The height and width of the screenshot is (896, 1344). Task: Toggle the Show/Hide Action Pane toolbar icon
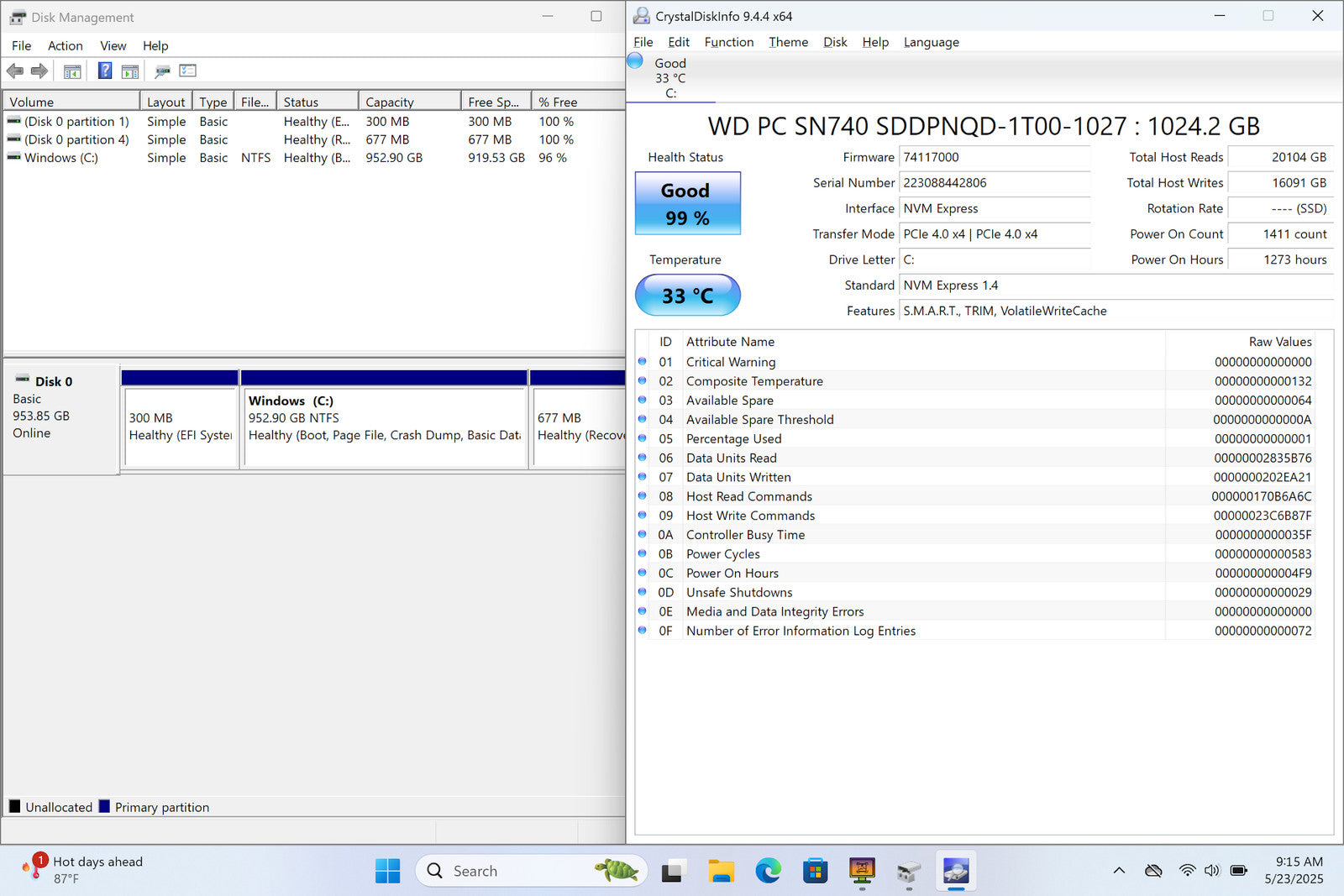(x=129, y=71)
